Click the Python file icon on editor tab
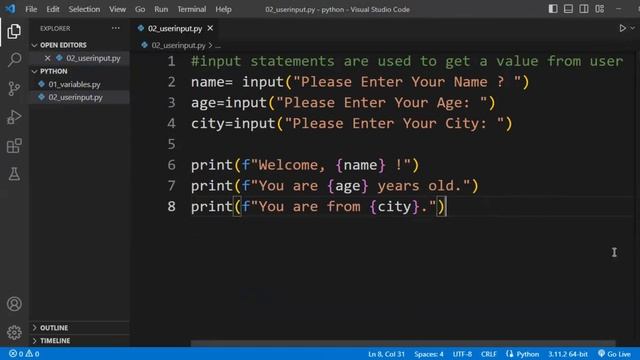Image resolution: width=640 pixels, height=360 pixels. tap(141, 28)
